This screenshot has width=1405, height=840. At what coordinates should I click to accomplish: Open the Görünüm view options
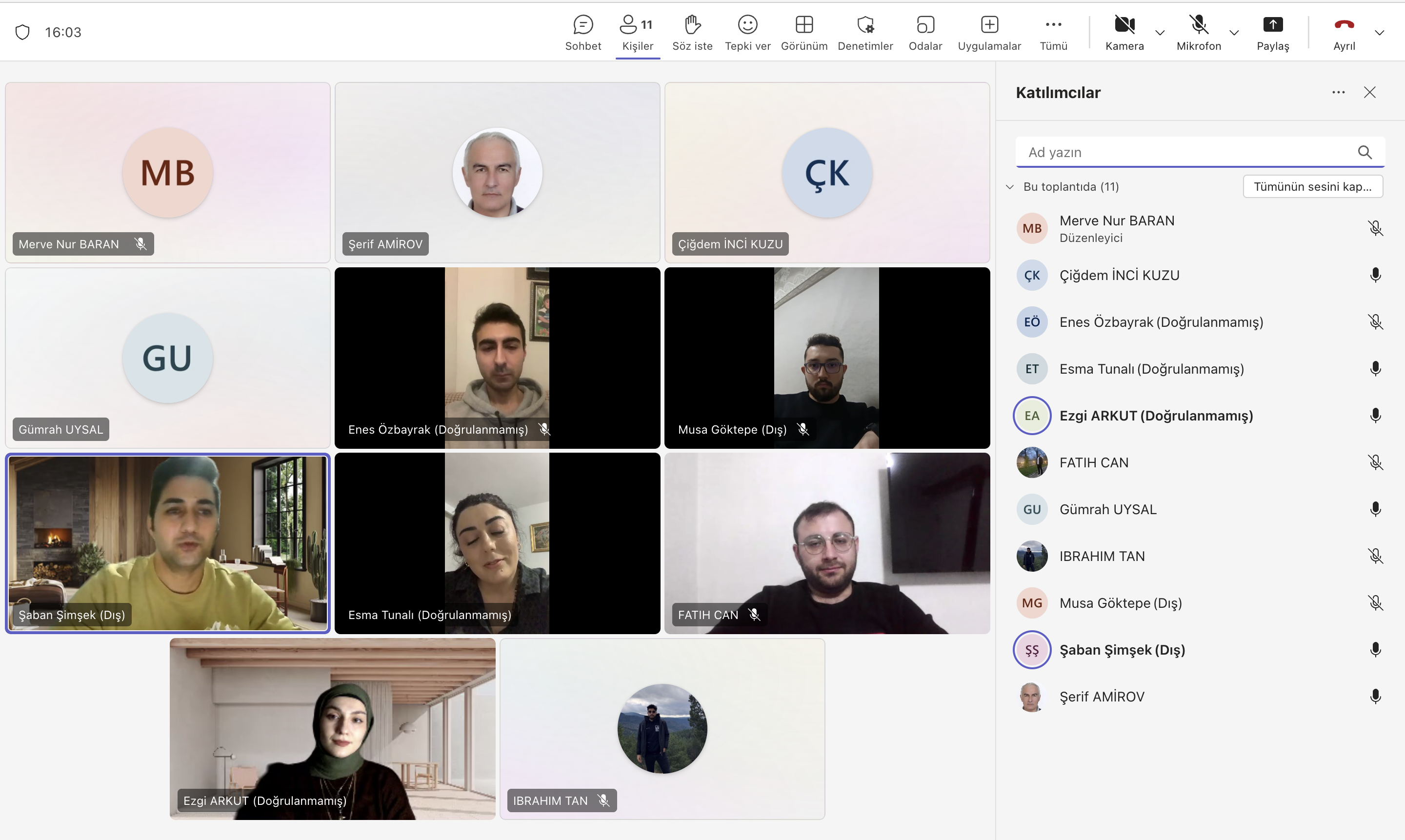(x=804, y=25)
